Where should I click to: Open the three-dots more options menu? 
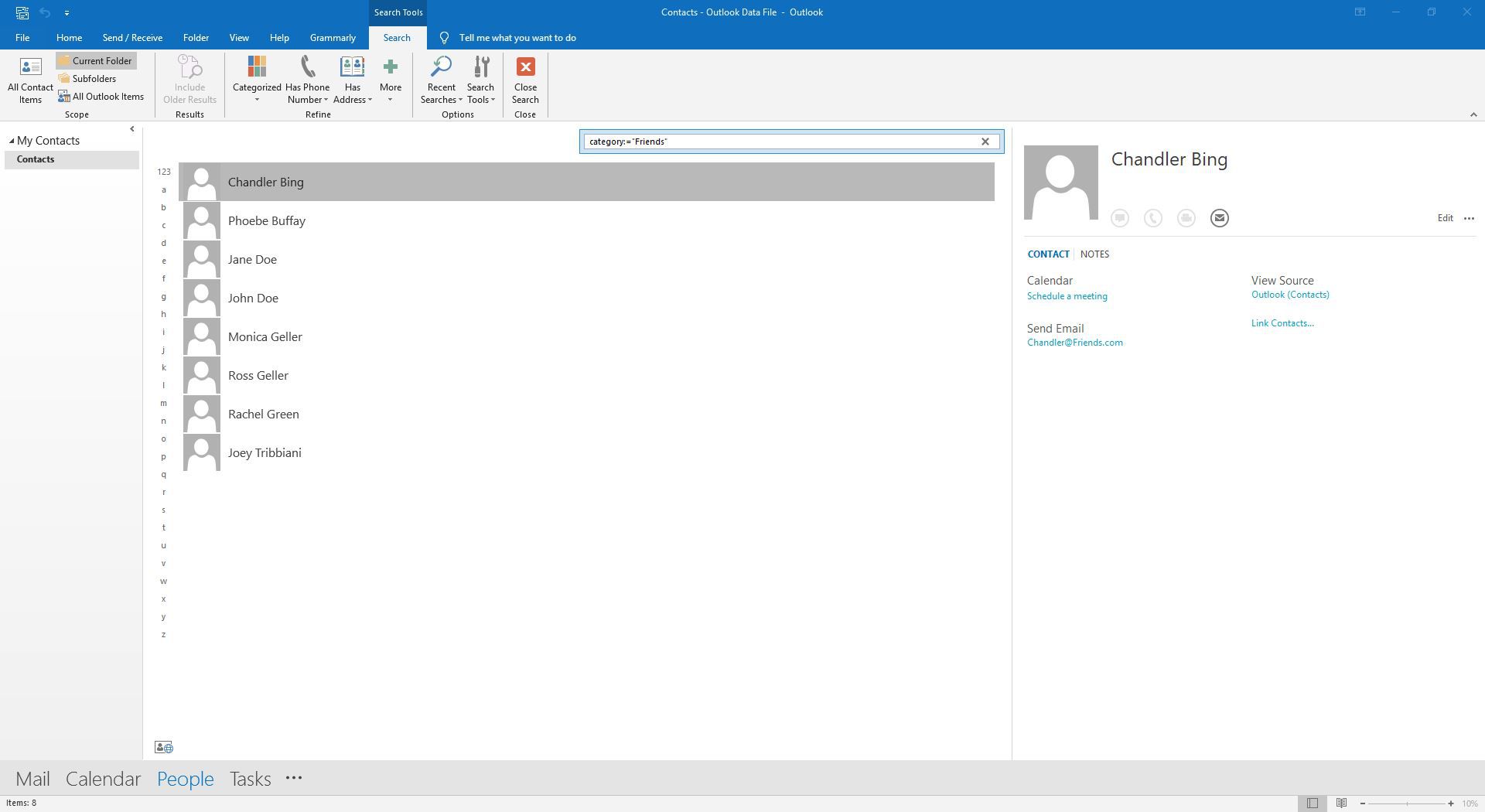coord(1469,218)
